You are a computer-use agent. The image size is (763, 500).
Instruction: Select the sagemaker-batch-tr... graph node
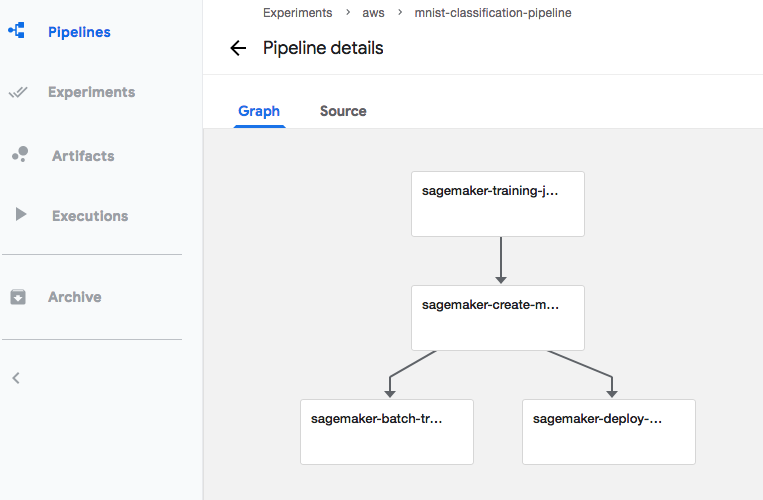(387, 432)
